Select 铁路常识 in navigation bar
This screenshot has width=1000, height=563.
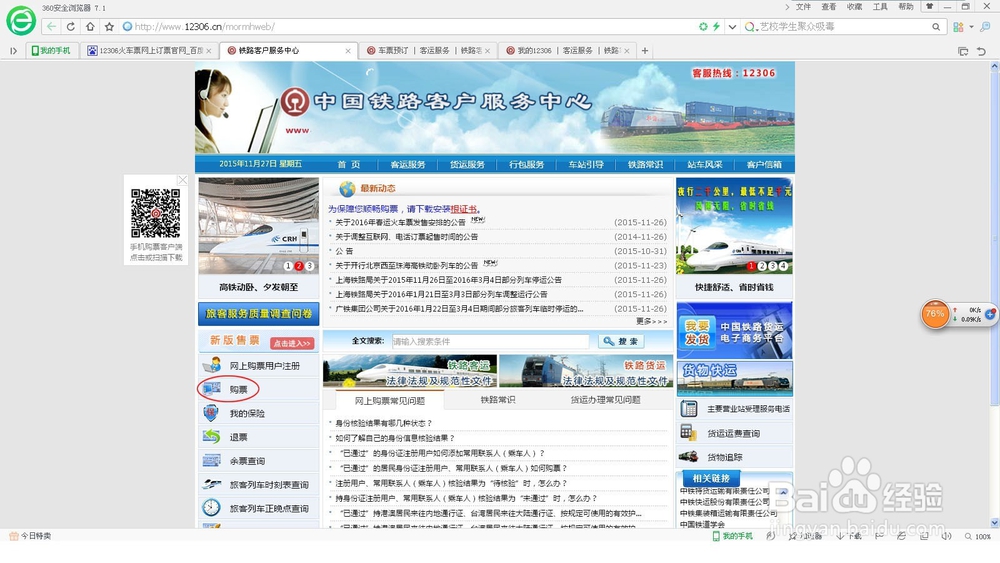(x=645, y=165)
